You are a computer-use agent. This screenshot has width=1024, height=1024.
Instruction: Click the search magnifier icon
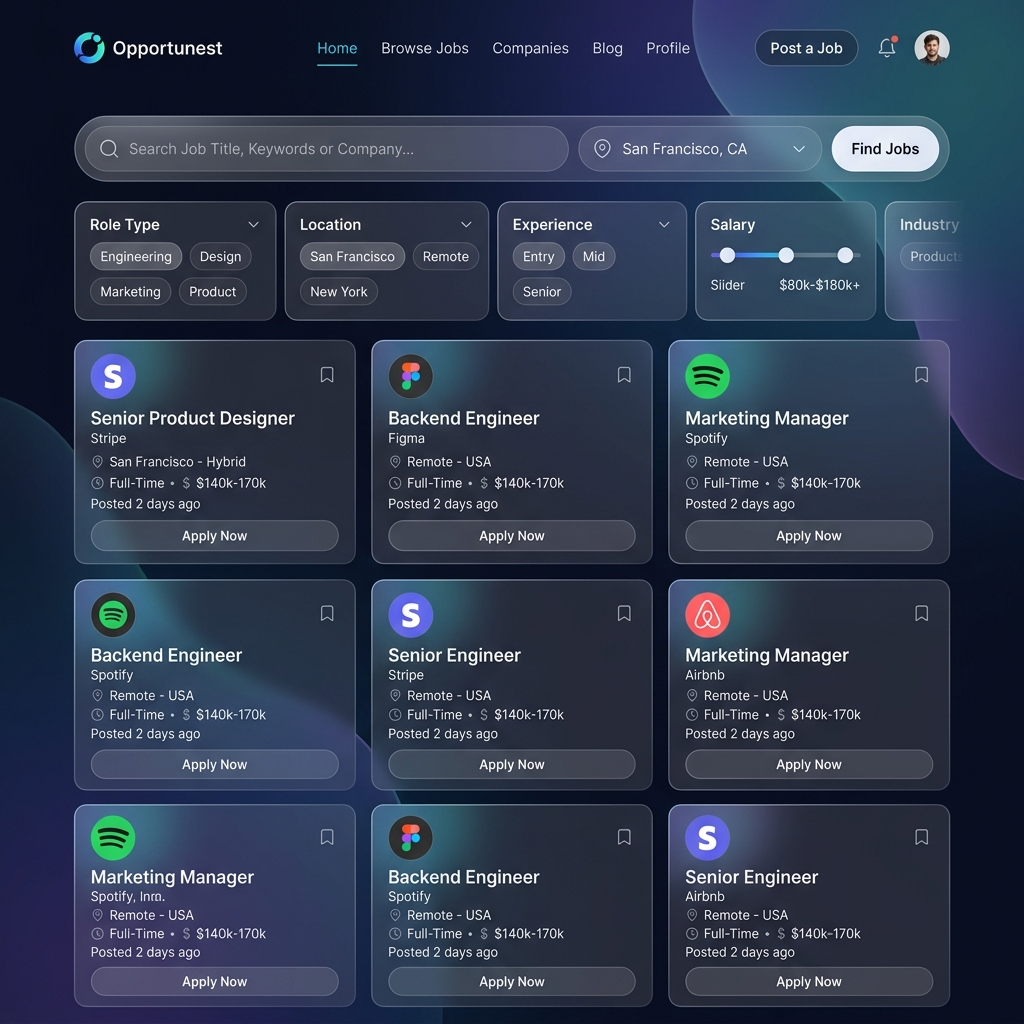tap(109, 149)
